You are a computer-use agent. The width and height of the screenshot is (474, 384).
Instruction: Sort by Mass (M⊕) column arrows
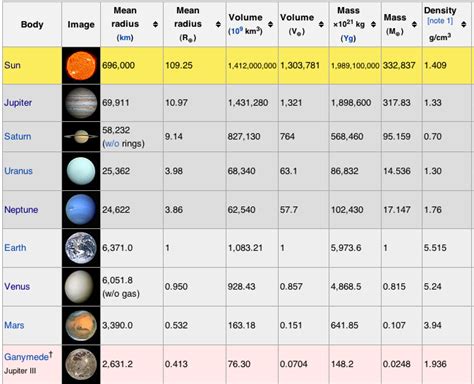[414, 24]
